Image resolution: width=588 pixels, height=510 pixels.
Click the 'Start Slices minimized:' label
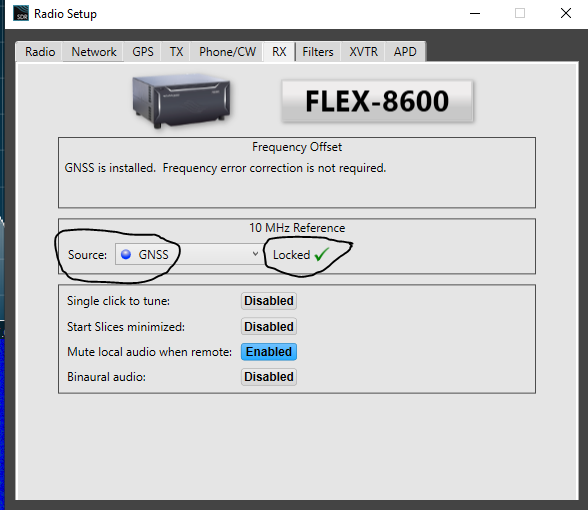point(126,327)
